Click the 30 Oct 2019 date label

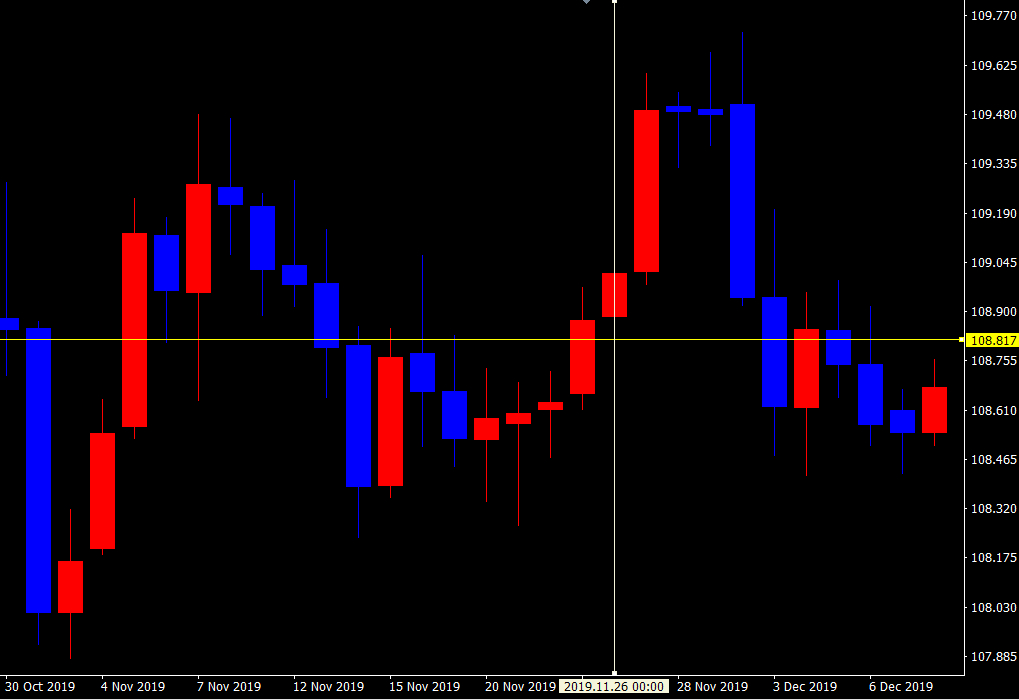pyautogui.click(x=40, y=686)
